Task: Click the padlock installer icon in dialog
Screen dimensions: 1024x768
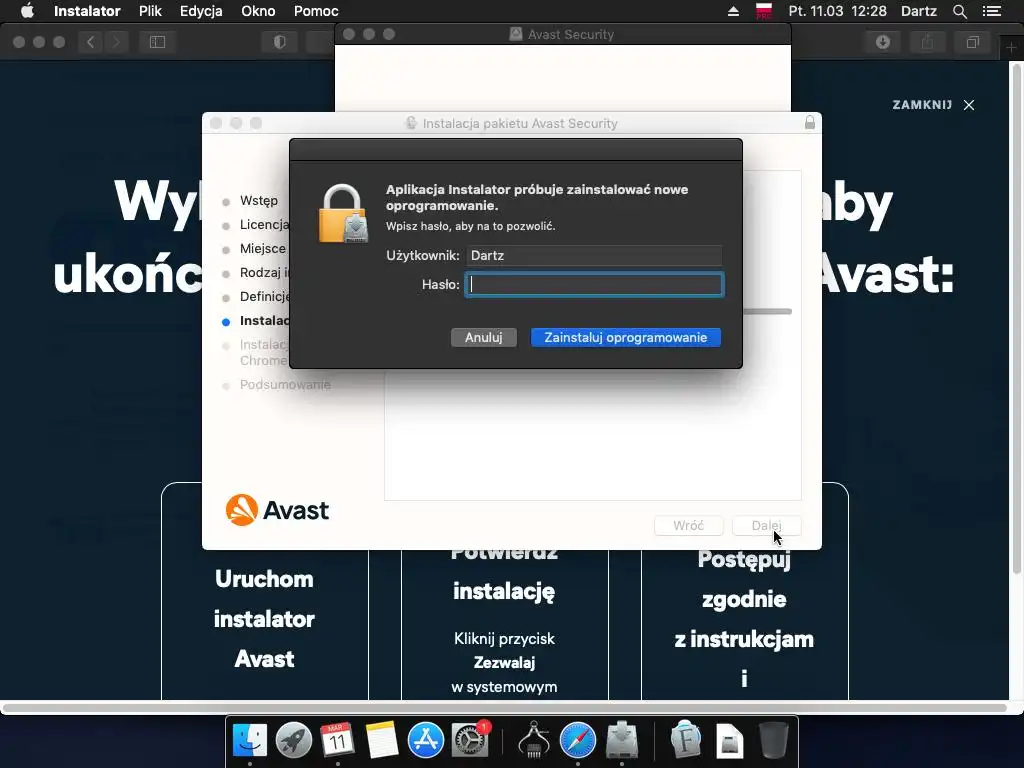Action: (343, 214)
